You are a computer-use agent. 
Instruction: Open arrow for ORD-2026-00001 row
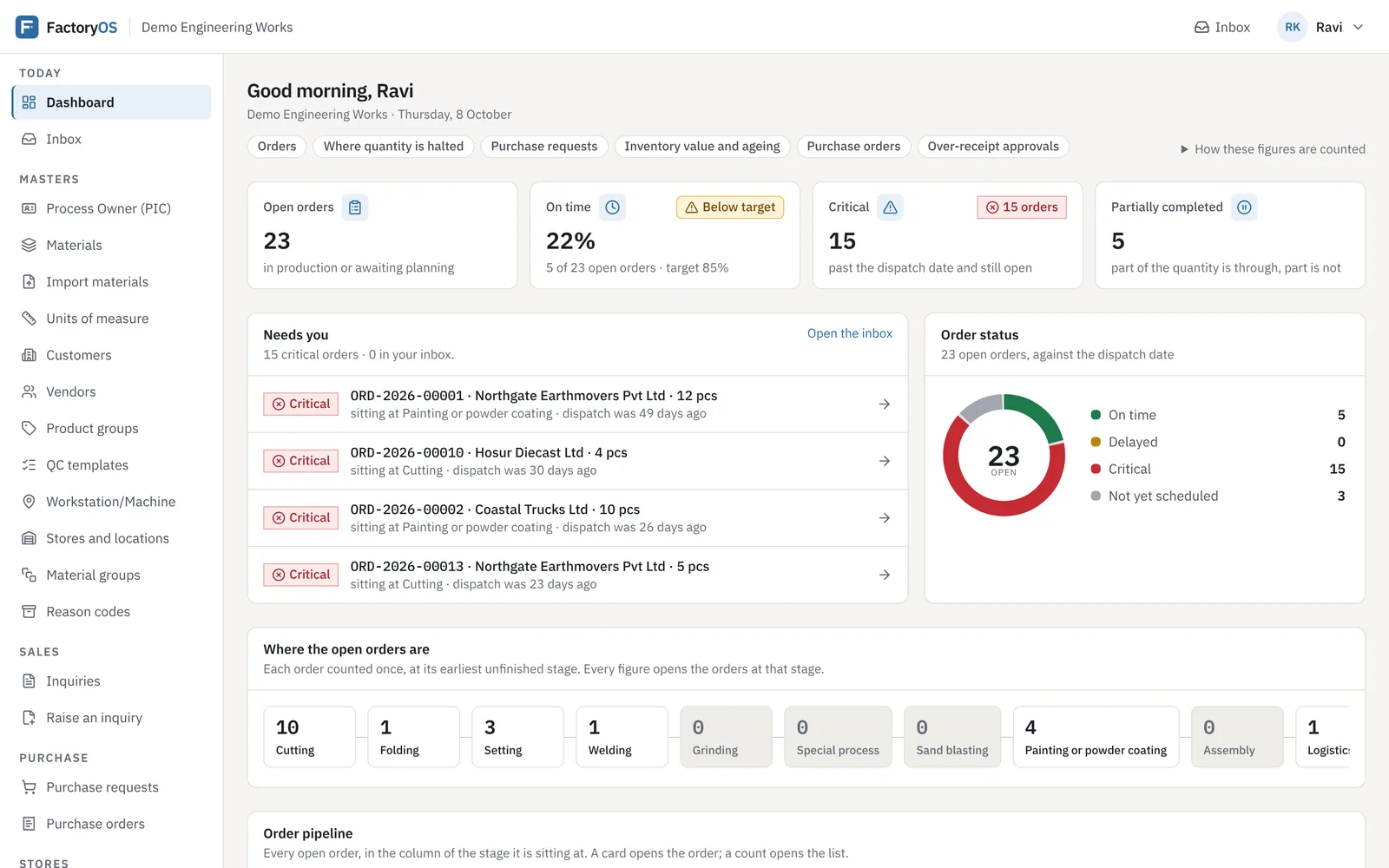(884, 404)
